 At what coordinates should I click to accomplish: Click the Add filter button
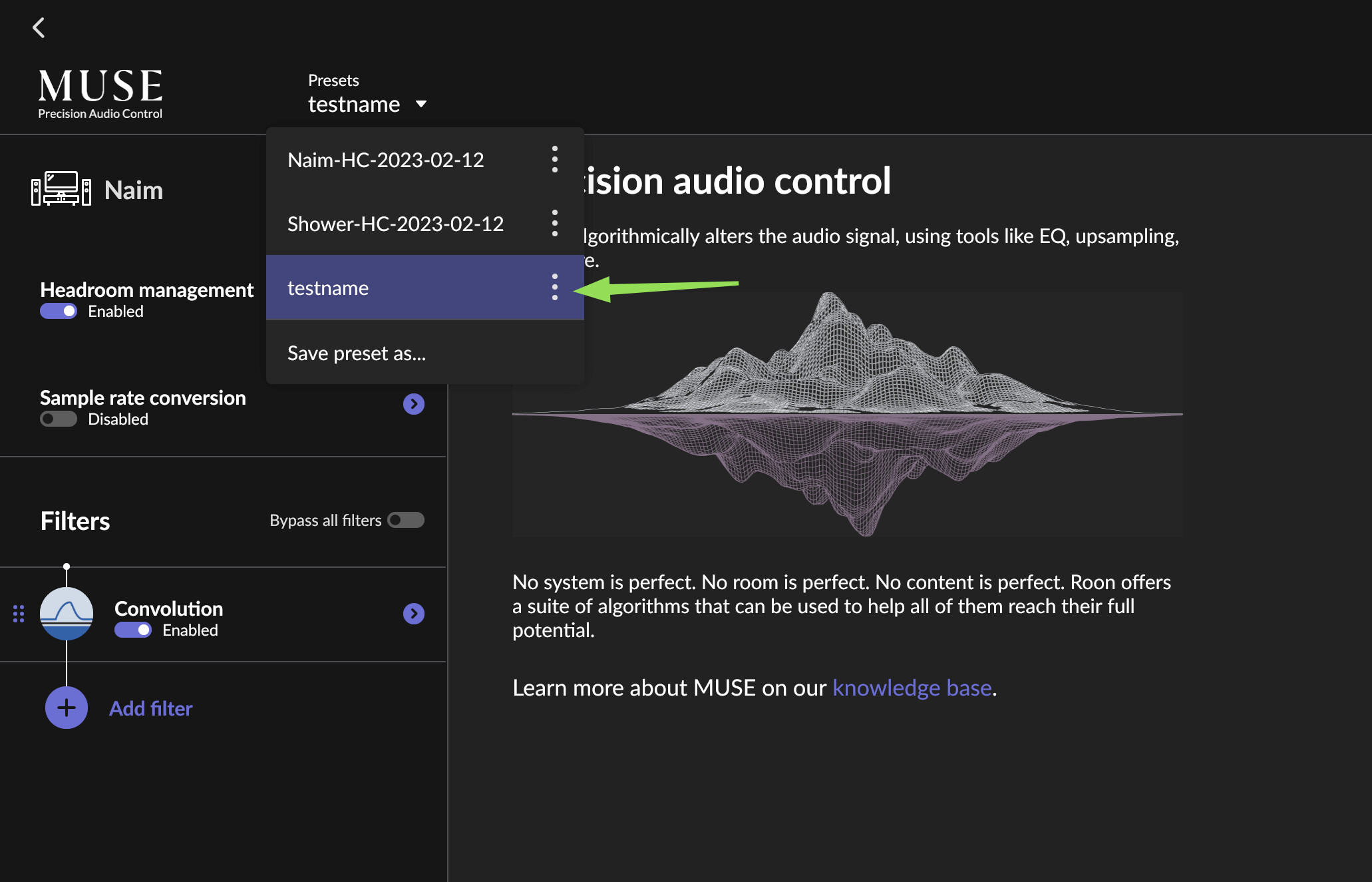[150, 708]
